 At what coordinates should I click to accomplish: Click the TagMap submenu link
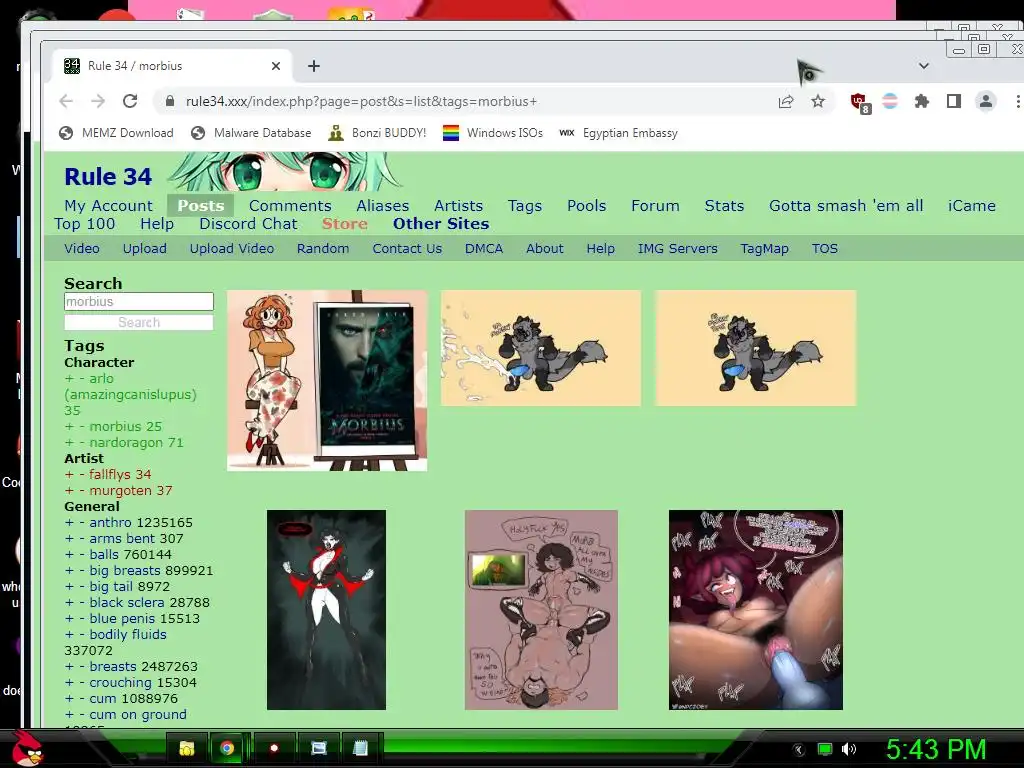click(x=764, y=249)
